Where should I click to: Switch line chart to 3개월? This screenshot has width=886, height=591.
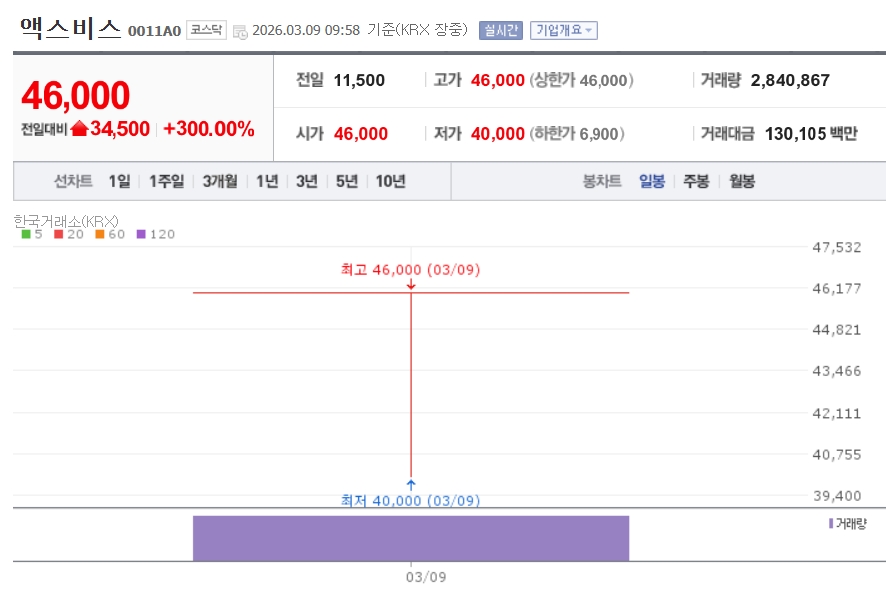coord(220,181)
